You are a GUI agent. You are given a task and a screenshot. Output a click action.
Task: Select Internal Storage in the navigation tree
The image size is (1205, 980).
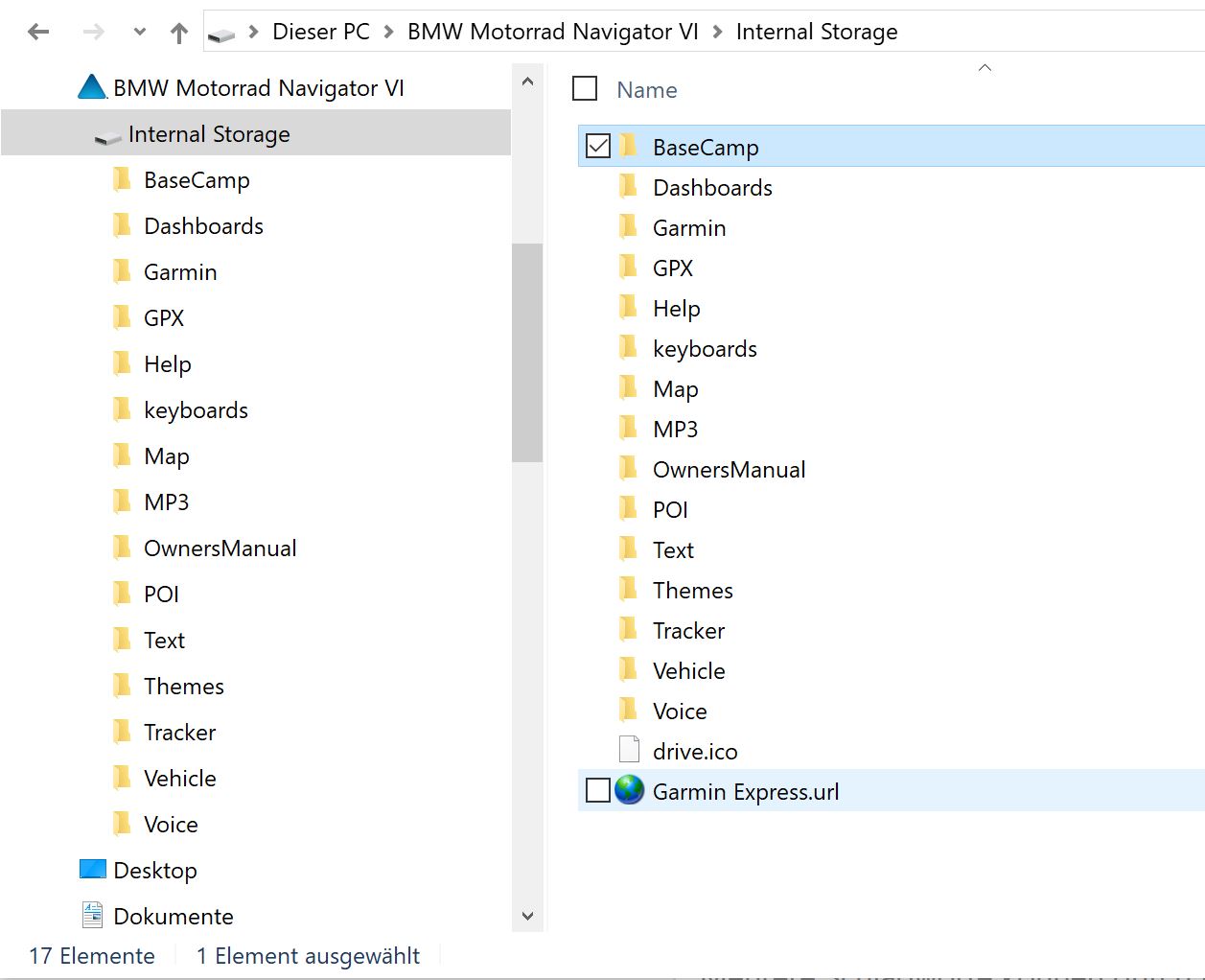(x=208, y=134)
